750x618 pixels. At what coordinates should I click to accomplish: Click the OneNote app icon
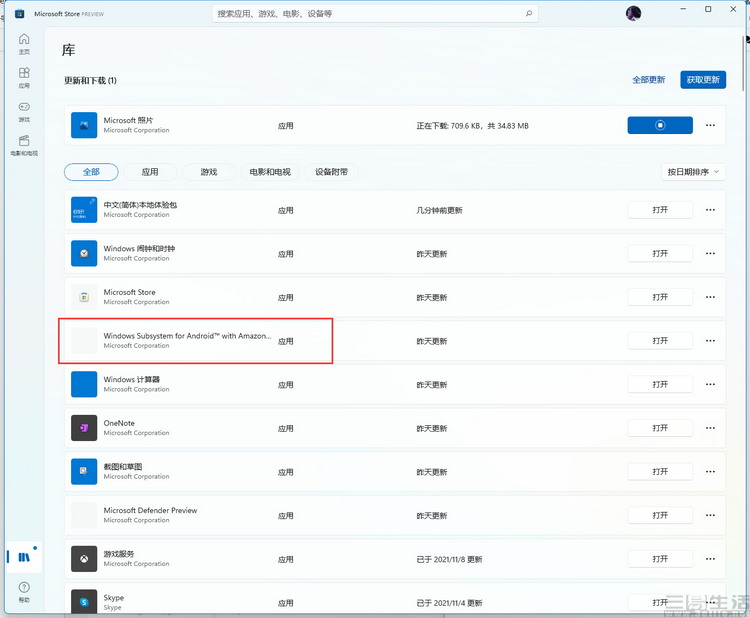click(84, 428)
